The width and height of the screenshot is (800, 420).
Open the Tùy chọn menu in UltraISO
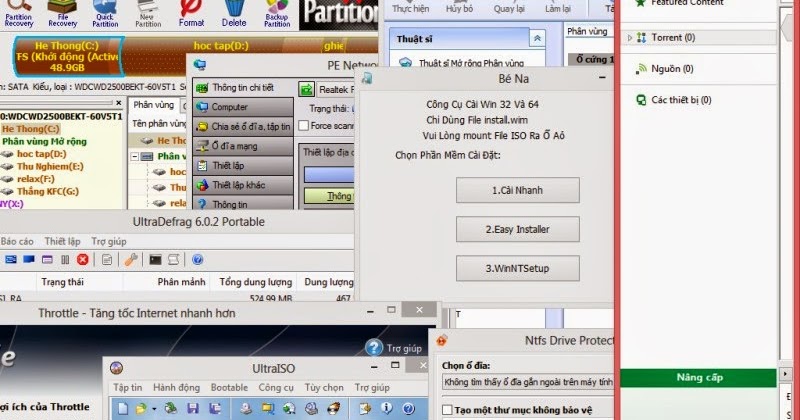(x=324, y=387)
